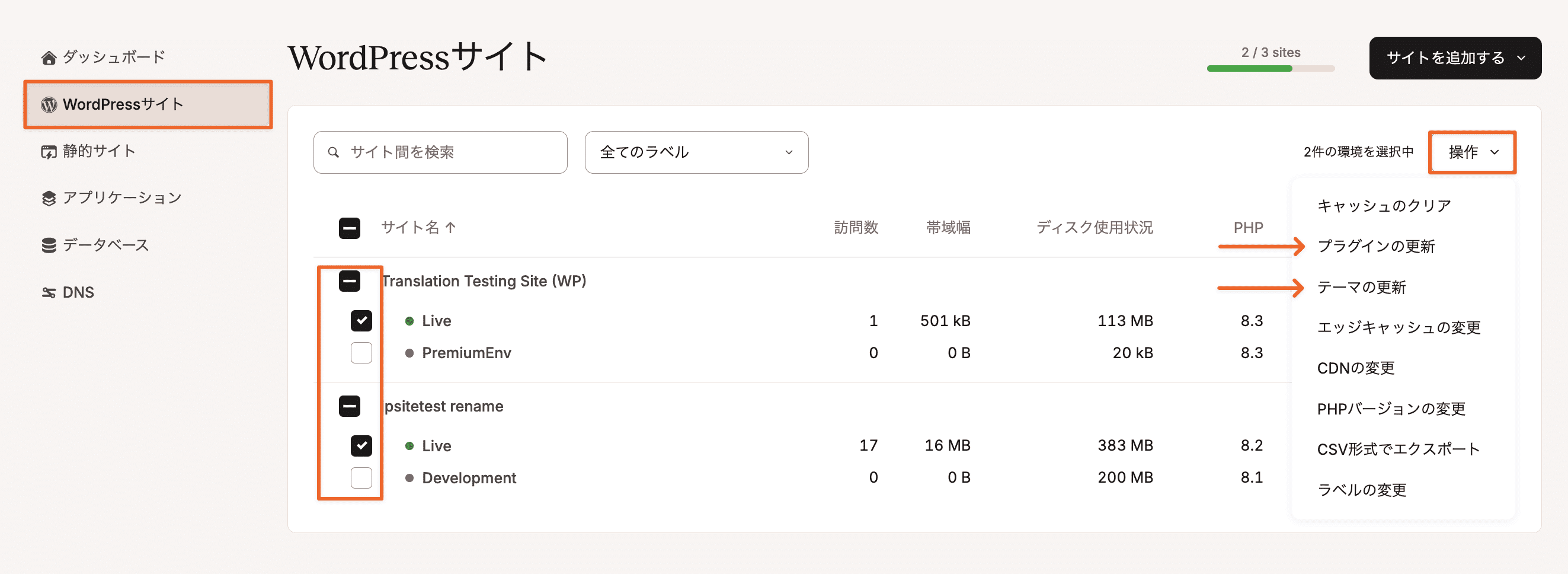Open PremiumEnv environment
1568x574 pixels.
tap(466, 353)
